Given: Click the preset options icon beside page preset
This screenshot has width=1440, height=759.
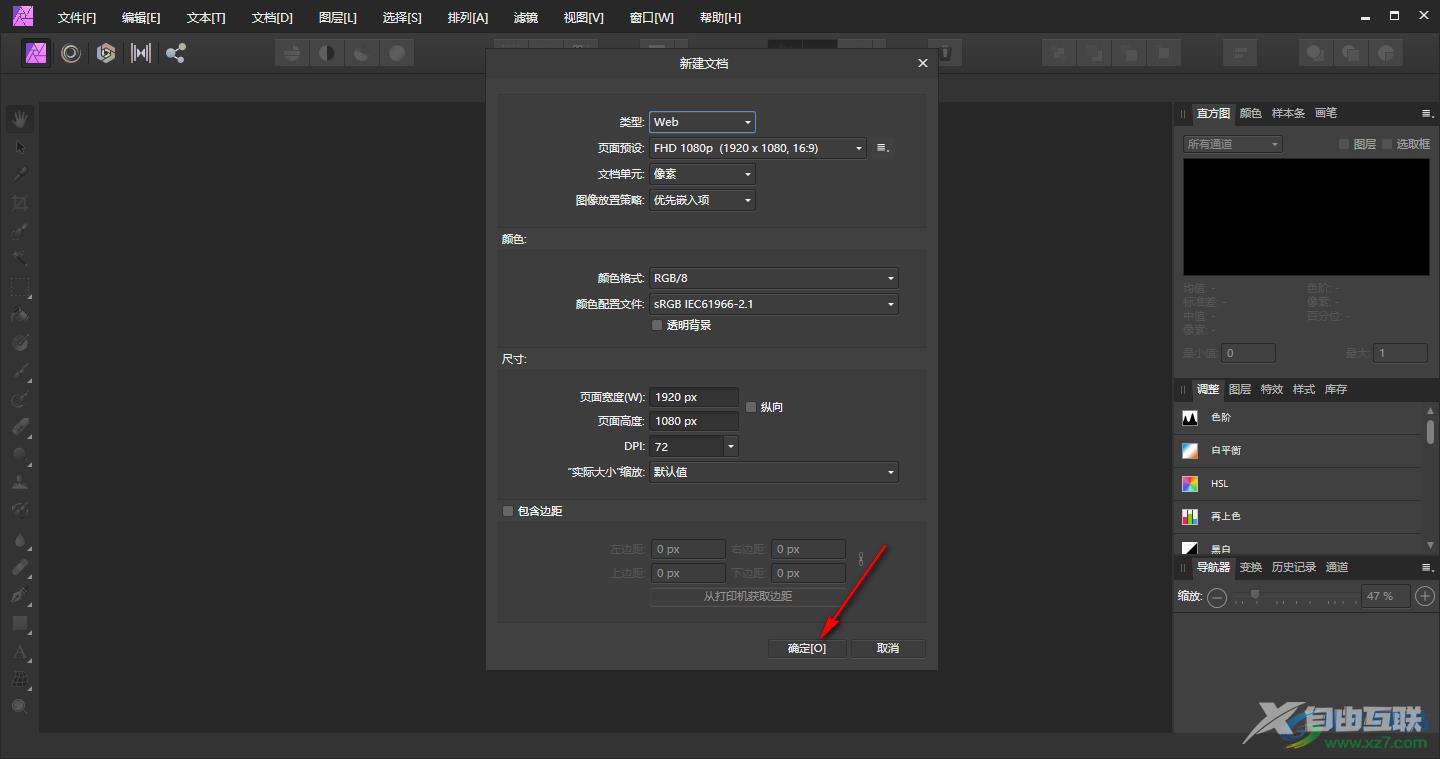Looking at the screenshot, I should tap(883, 148).
